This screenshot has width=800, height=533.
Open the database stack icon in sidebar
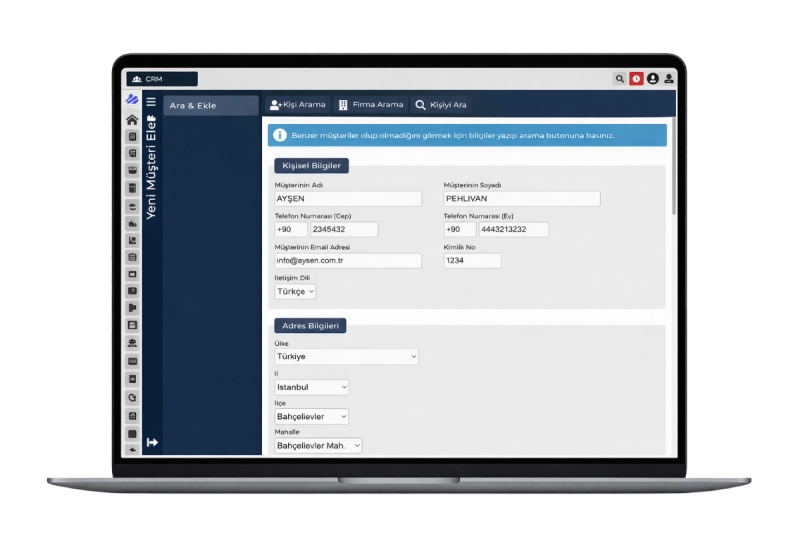132,207
